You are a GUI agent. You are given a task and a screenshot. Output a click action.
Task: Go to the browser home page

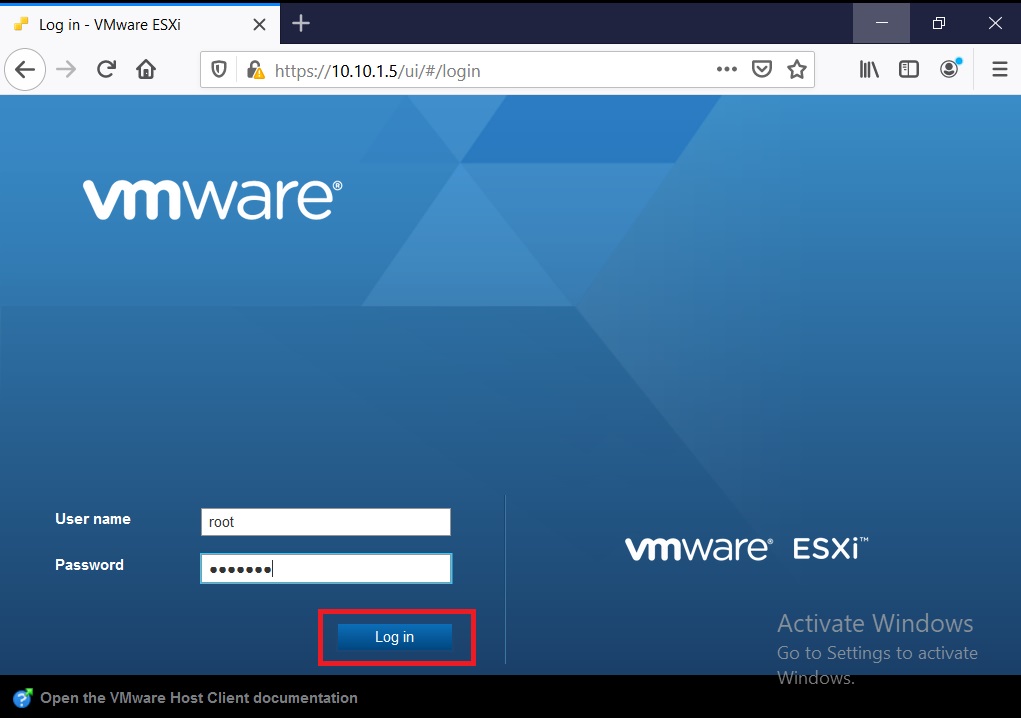pyautogui.click(x=146, y=70)
